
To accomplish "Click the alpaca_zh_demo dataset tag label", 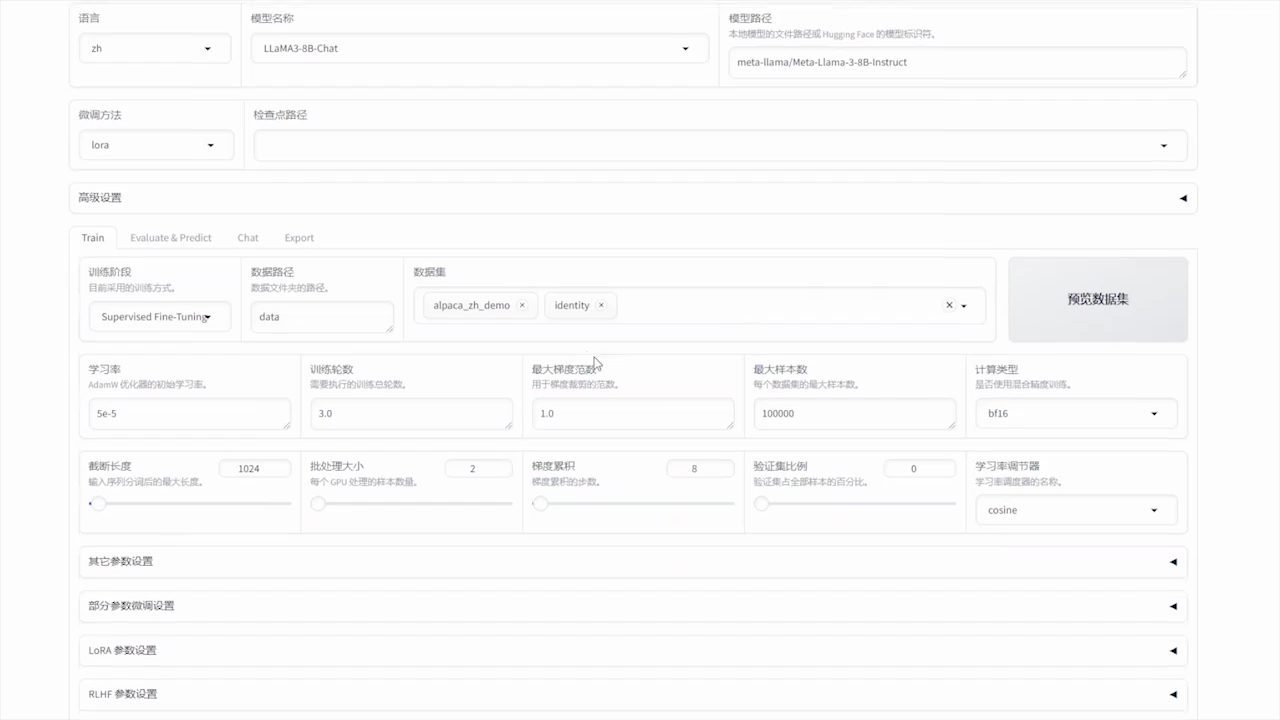I will click(471, 305).
